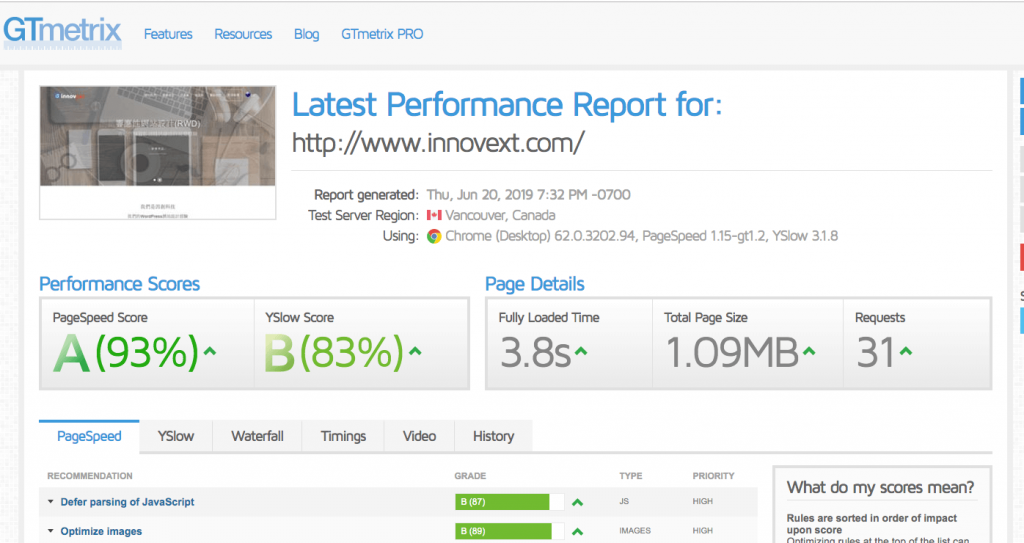
Task: Select the YSlow tab
Action: (176, 436)
